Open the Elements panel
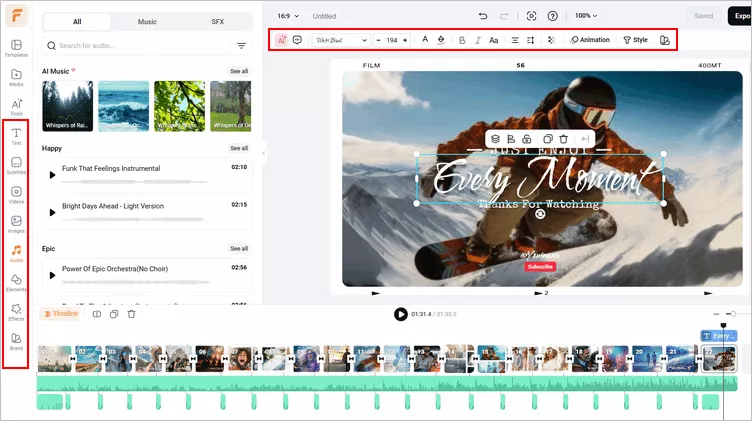Screen dimensions: 752x421 (x=16, y=282)
